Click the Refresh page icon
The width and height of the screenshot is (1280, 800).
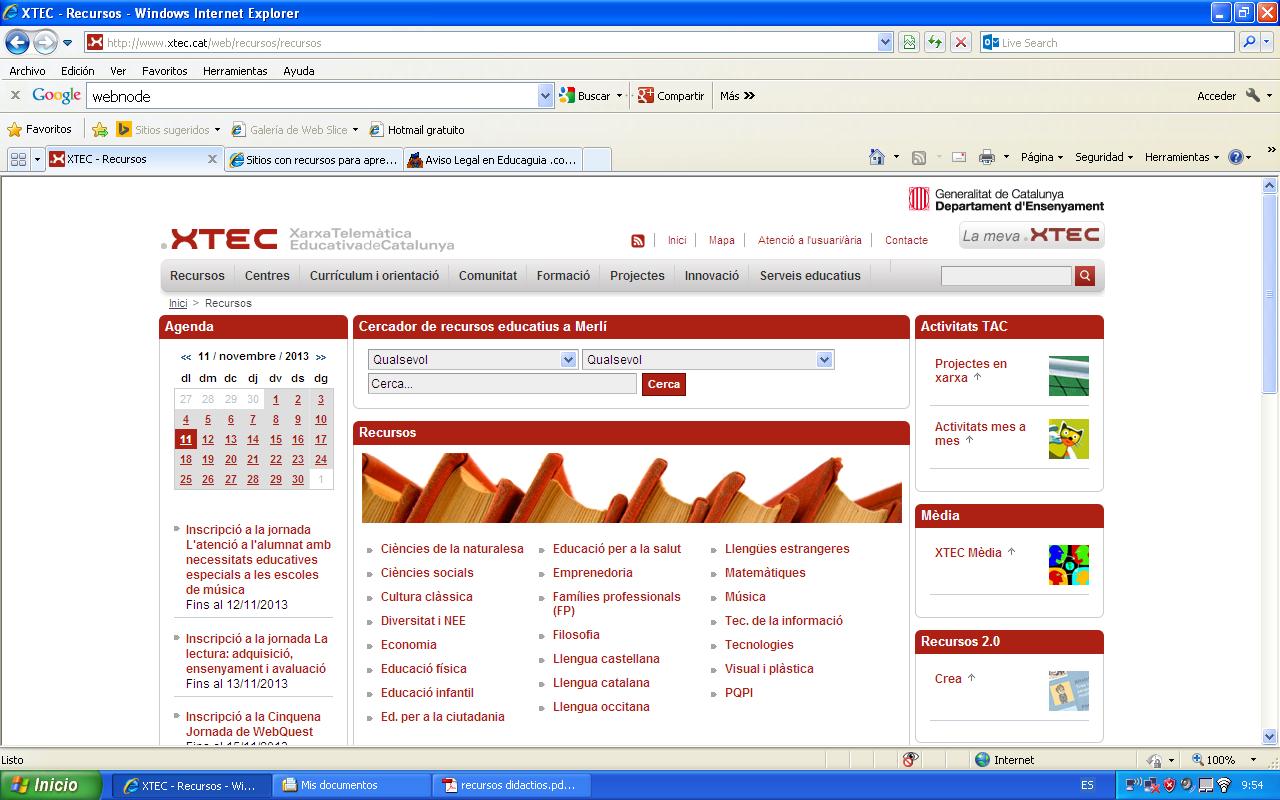click(x=935, y=43)
